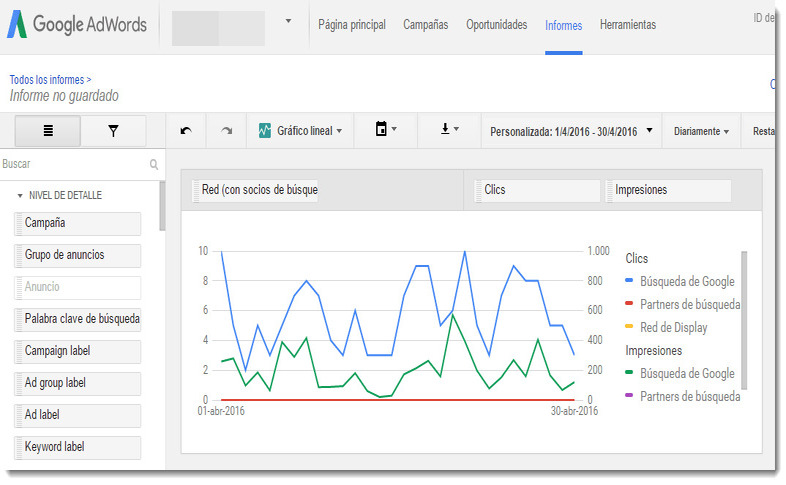Viewport: 786px width, 485px height.
Task: Click the Google AdWords logo
Action: tap(77, 24)
